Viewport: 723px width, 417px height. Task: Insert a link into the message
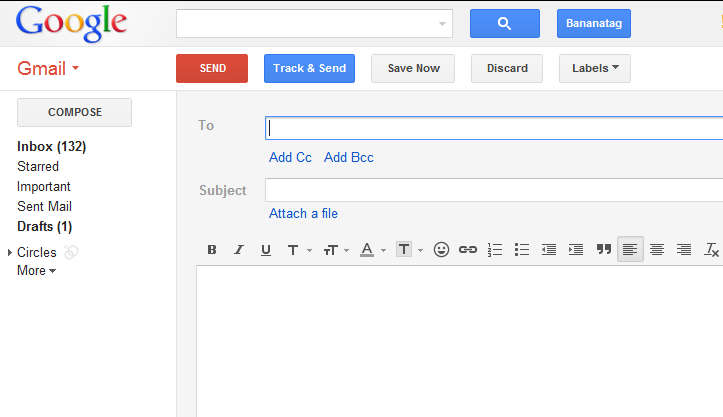tap(467, 250)
